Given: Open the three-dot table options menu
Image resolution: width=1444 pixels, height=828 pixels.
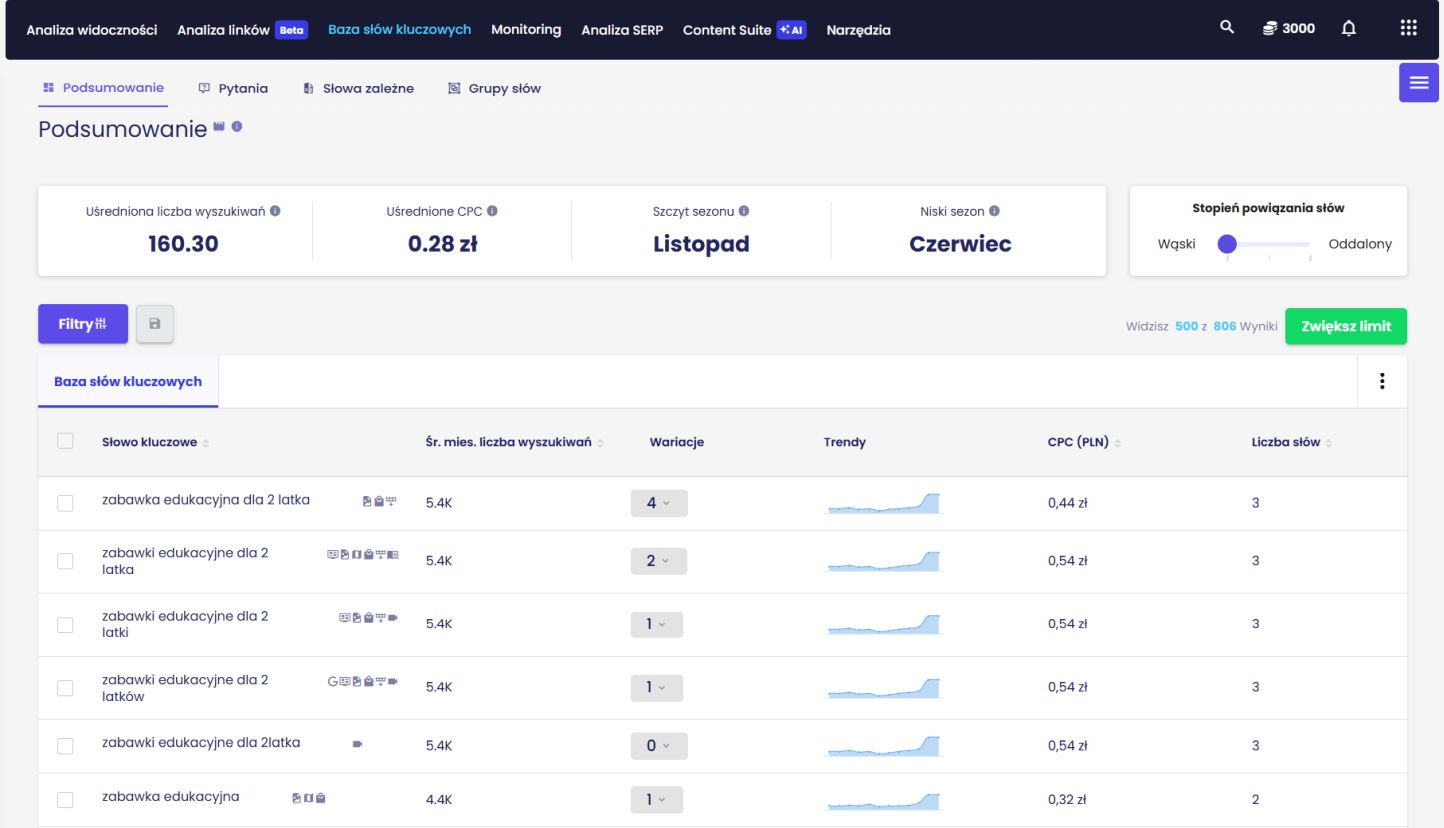Looking at the screenshot, I should coord(1382,381).
